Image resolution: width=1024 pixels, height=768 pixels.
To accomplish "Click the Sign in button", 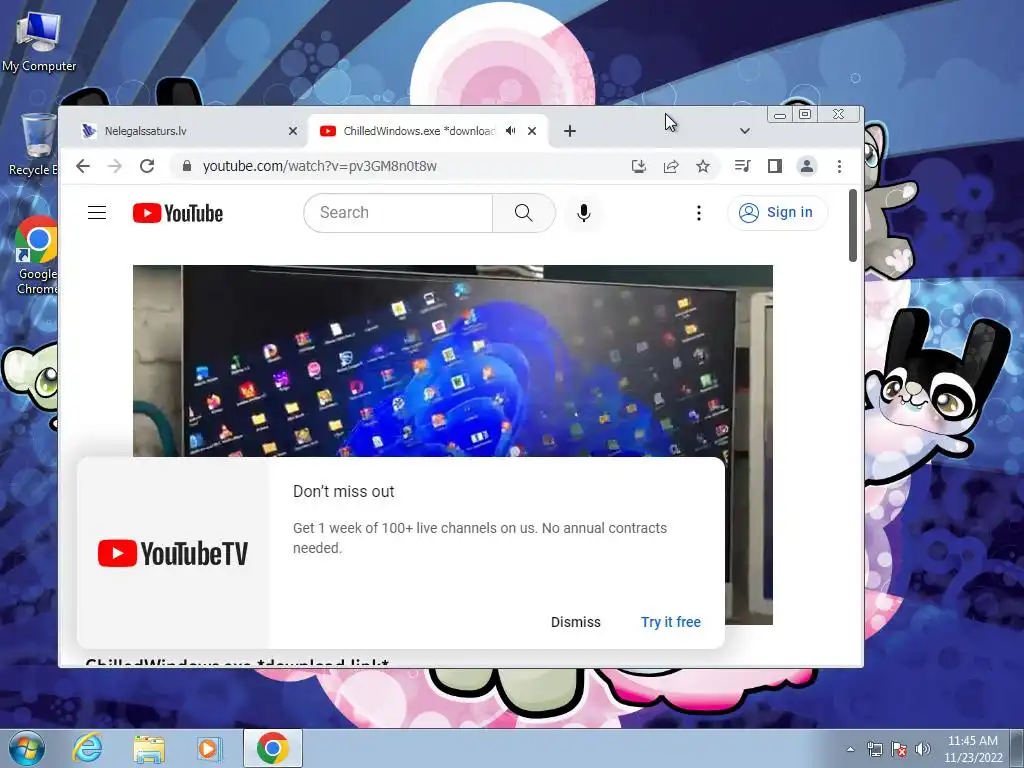I will coord(777,213).
